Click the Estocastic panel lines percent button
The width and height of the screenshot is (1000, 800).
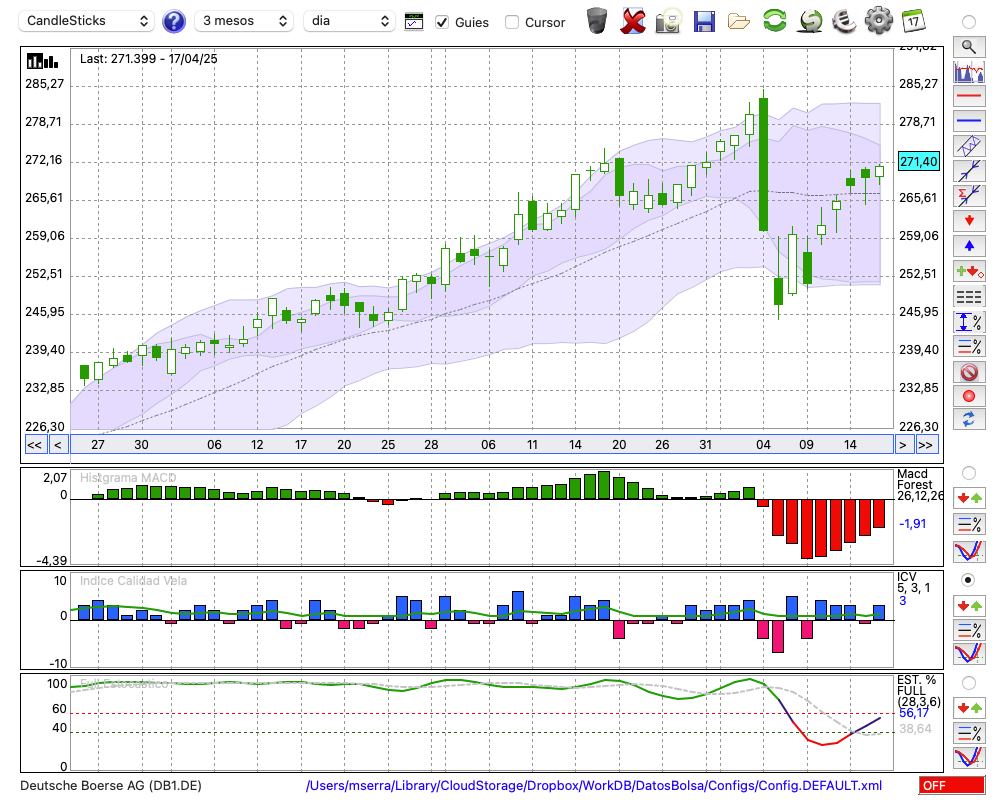click(969, 733)
